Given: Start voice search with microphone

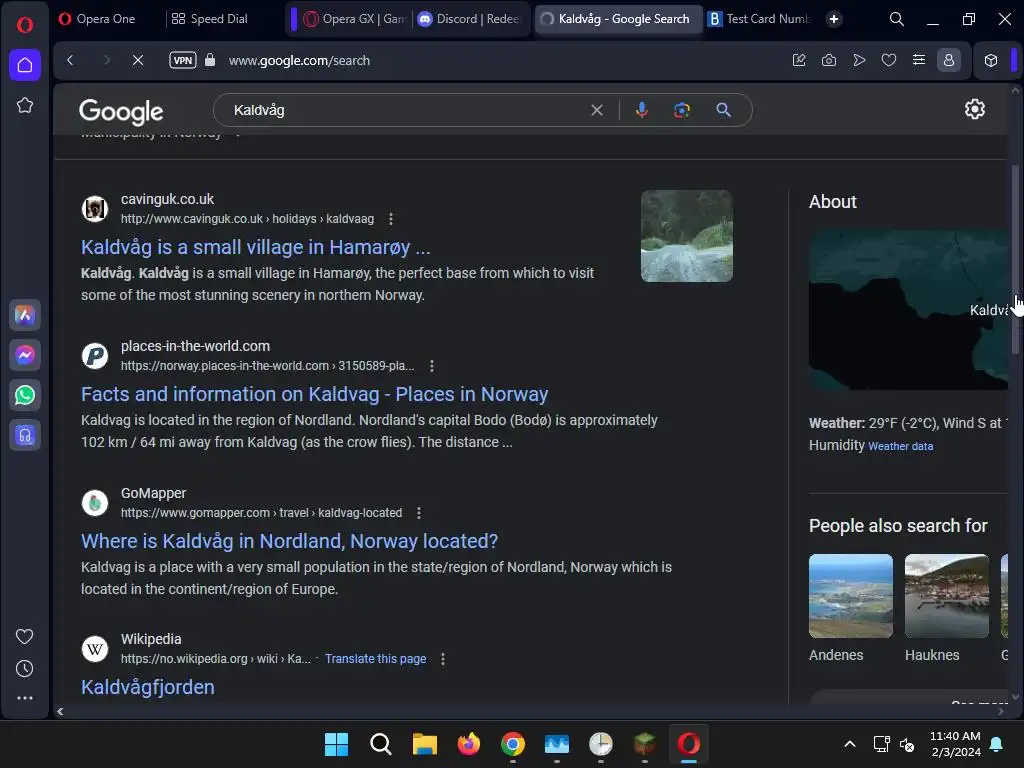Looking at the screenshot, I should pos(642,110).
